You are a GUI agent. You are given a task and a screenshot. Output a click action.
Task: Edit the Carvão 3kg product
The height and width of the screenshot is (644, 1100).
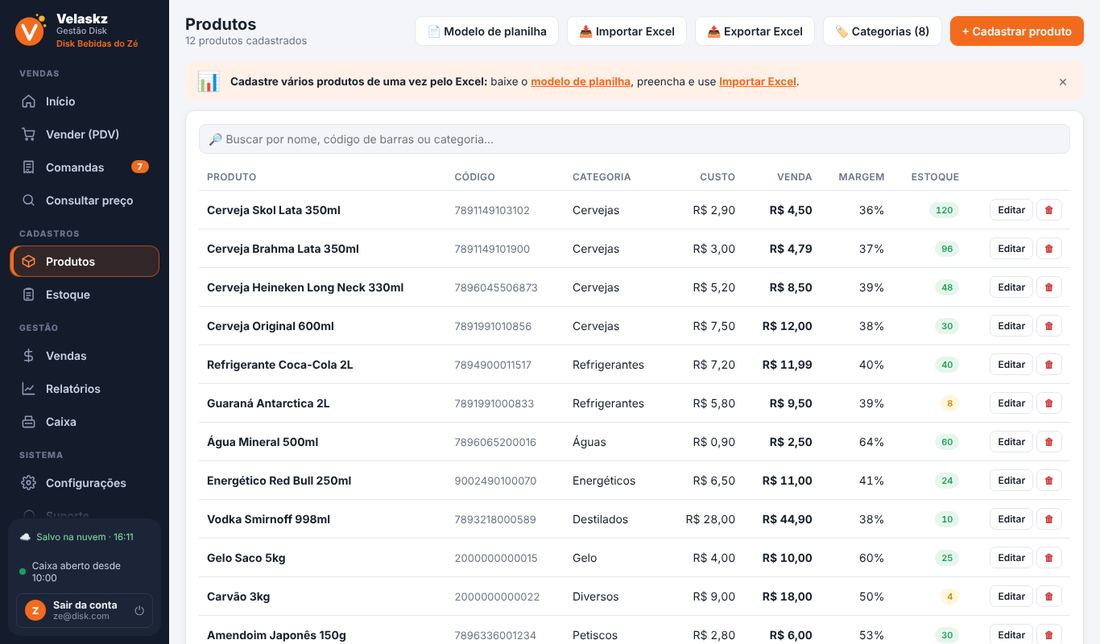click(1011, 596)
